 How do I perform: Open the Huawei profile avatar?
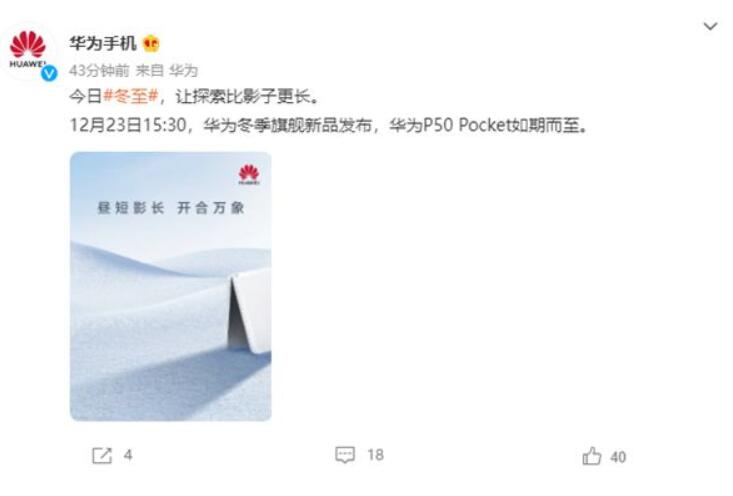[x=29, y=50]
